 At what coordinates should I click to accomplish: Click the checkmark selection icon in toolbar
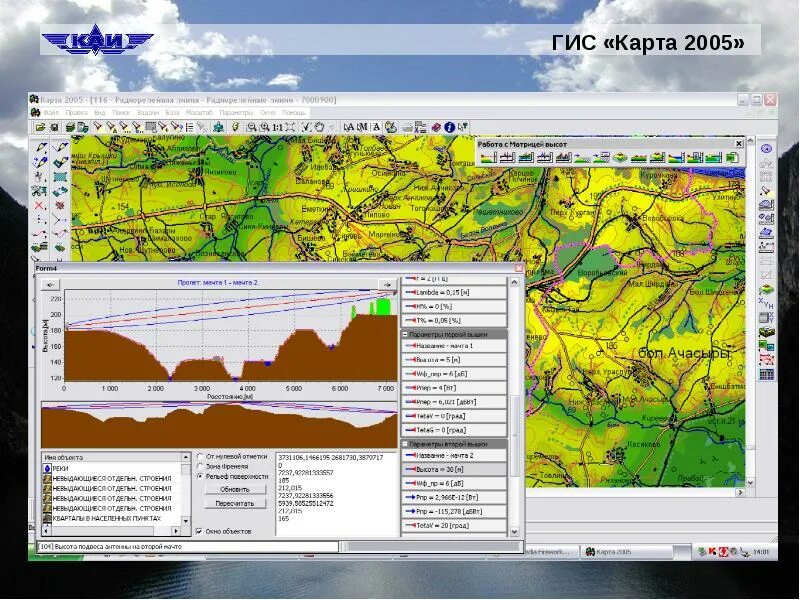click(x=306, y=127)
